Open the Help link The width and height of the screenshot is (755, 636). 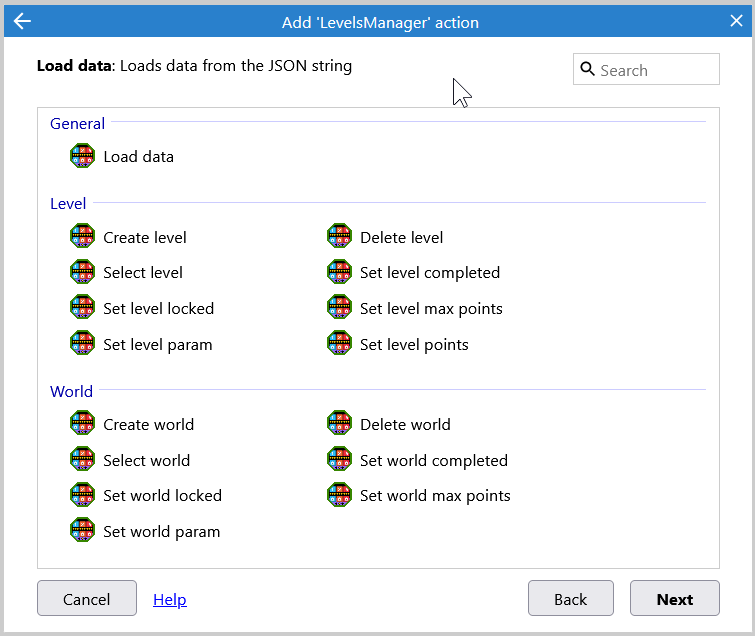pos(169,599)
